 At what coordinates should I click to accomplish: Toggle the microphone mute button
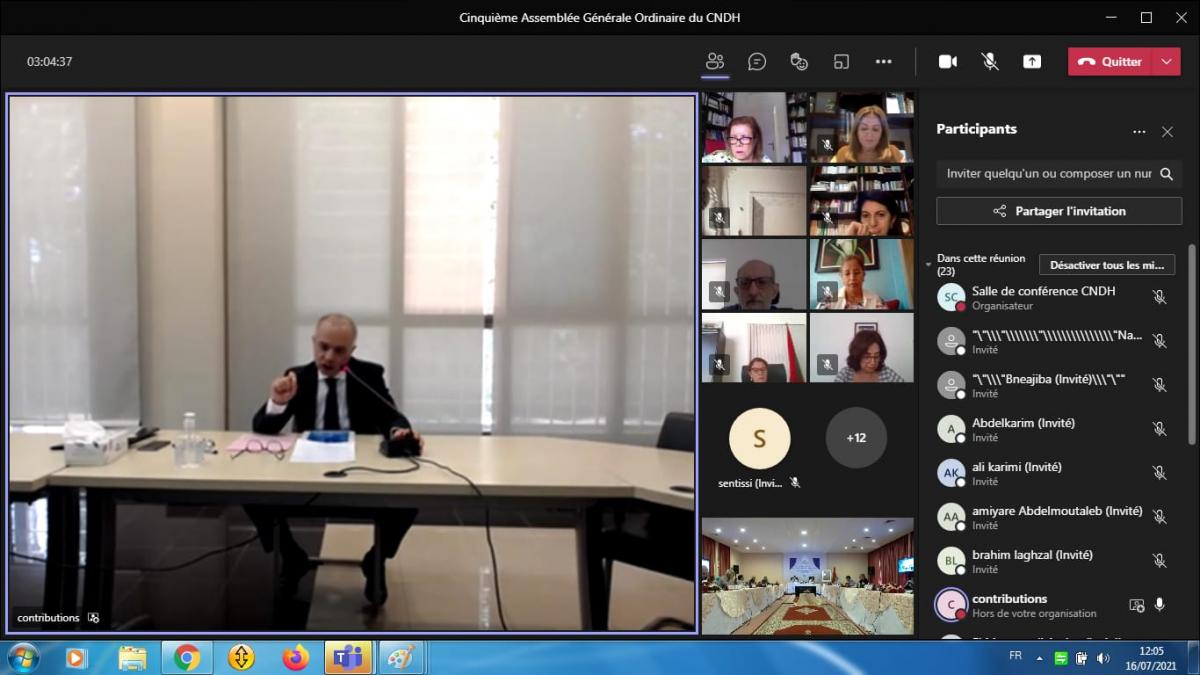coord(989,61)
